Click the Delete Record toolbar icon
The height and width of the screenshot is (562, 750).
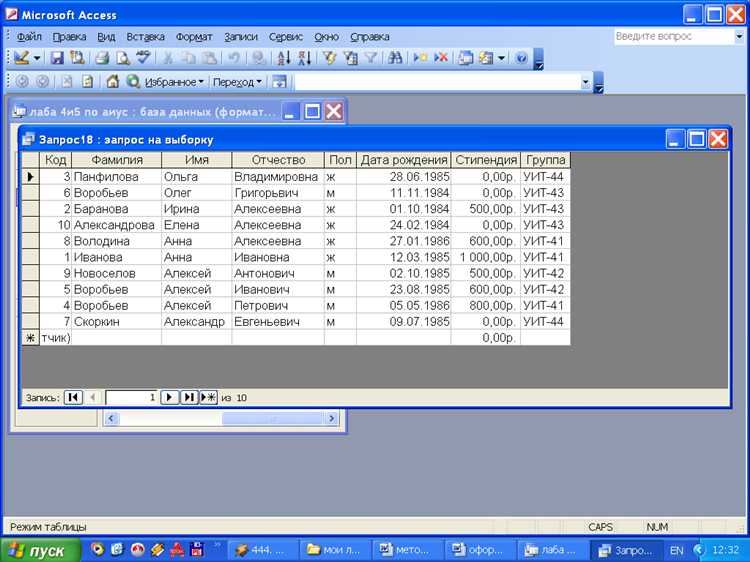(x=441, y=59)
